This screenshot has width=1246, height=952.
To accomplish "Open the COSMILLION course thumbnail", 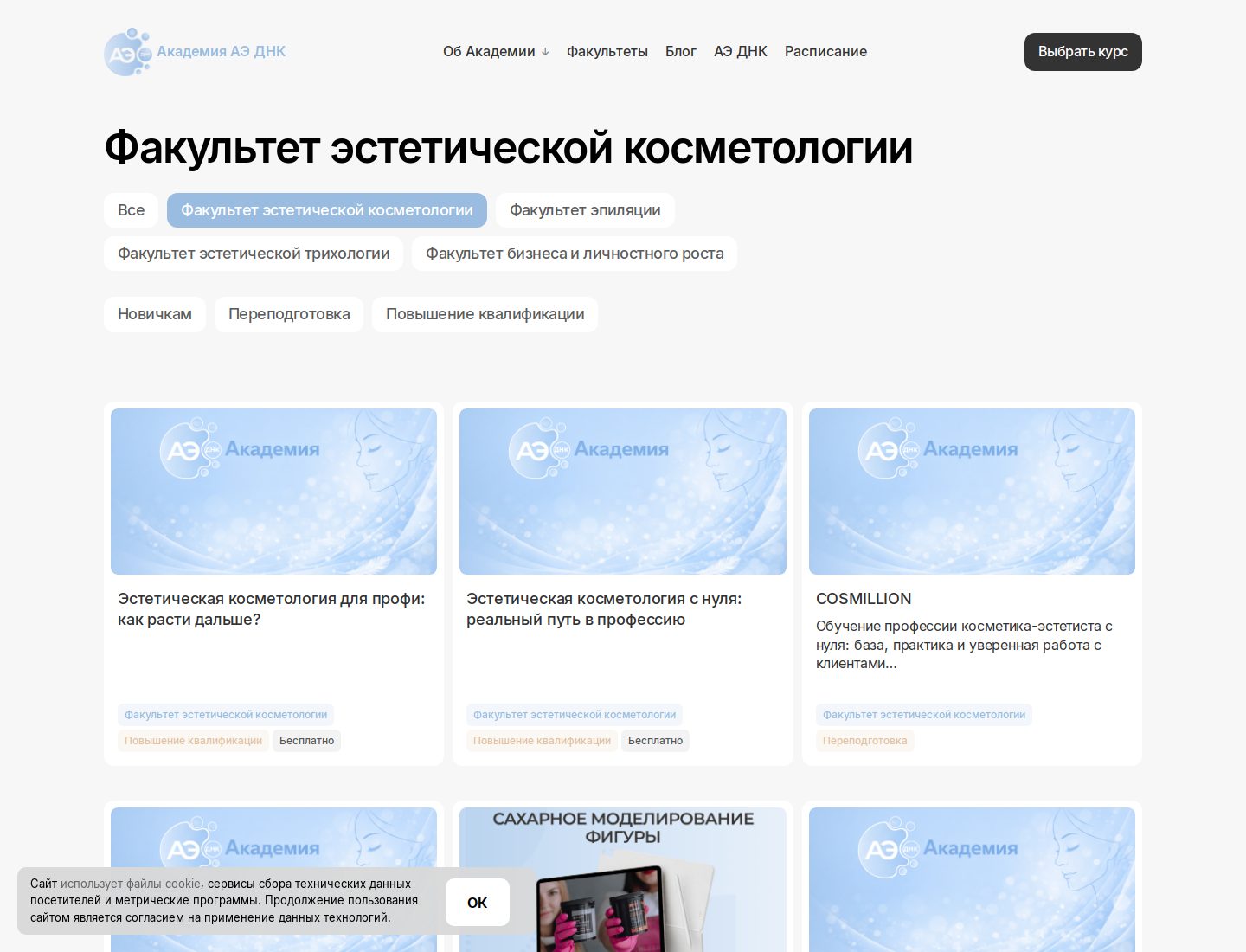I will pos(972,492).
